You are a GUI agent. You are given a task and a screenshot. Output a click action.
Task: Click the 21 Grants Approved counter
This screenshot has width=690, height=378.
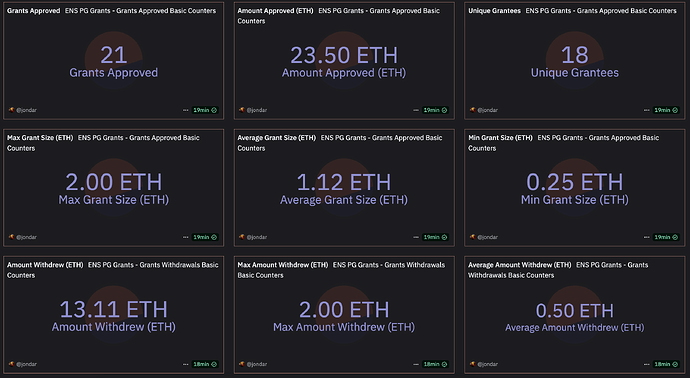coord(114,55)
